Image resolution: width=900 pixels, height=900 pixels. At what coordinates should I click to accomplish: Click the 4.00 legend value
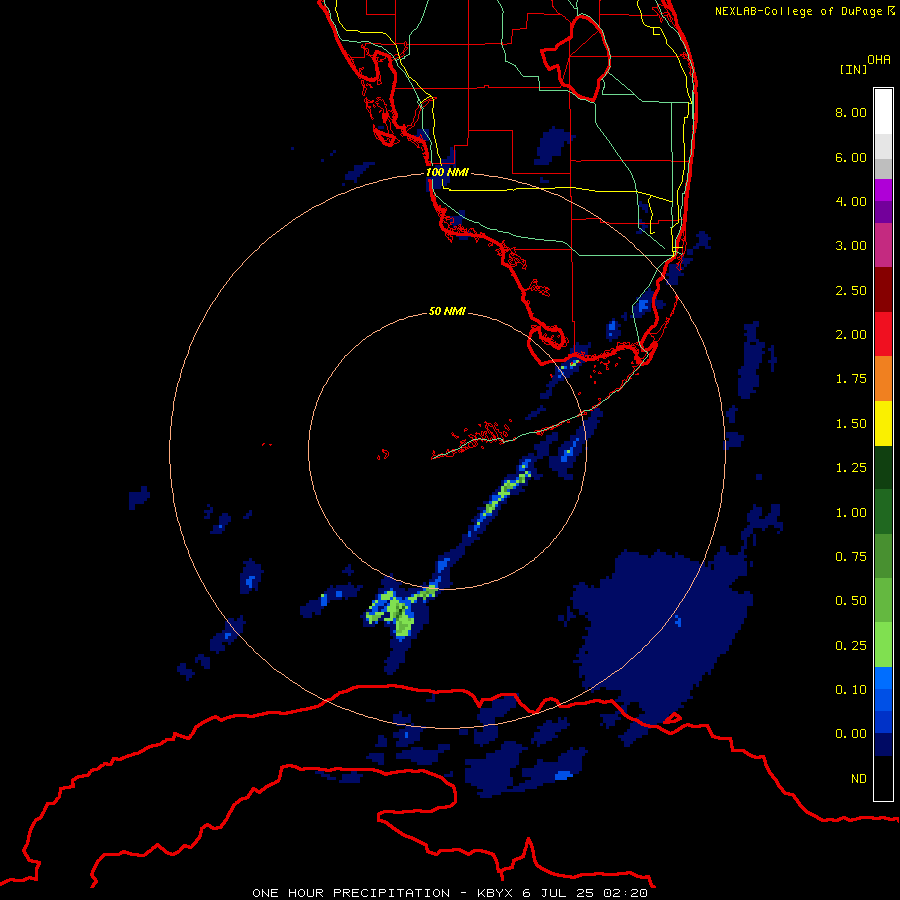tap(851, 201)
